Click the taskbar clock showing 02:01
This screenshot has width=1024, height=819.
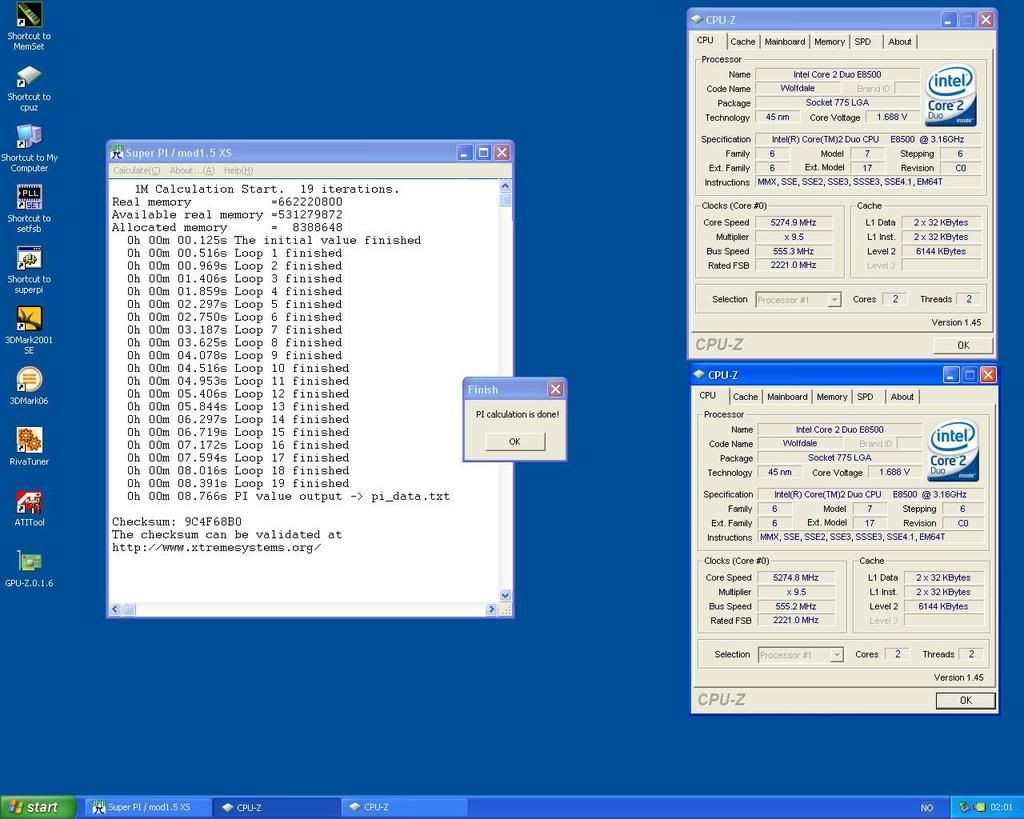1002,807
